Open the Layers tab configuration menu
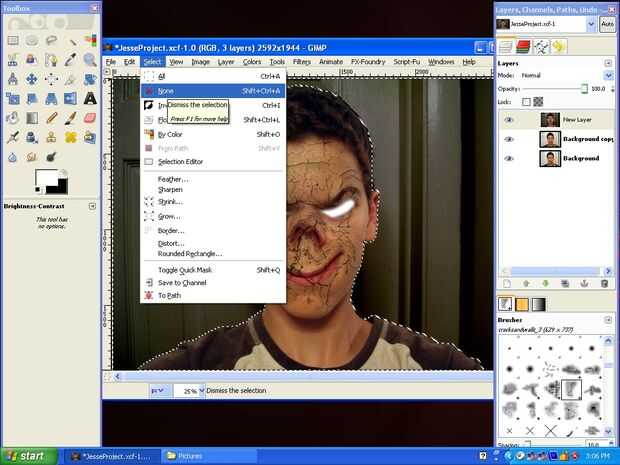Screen dimensions: 620x465 click(x=608, y=63)
